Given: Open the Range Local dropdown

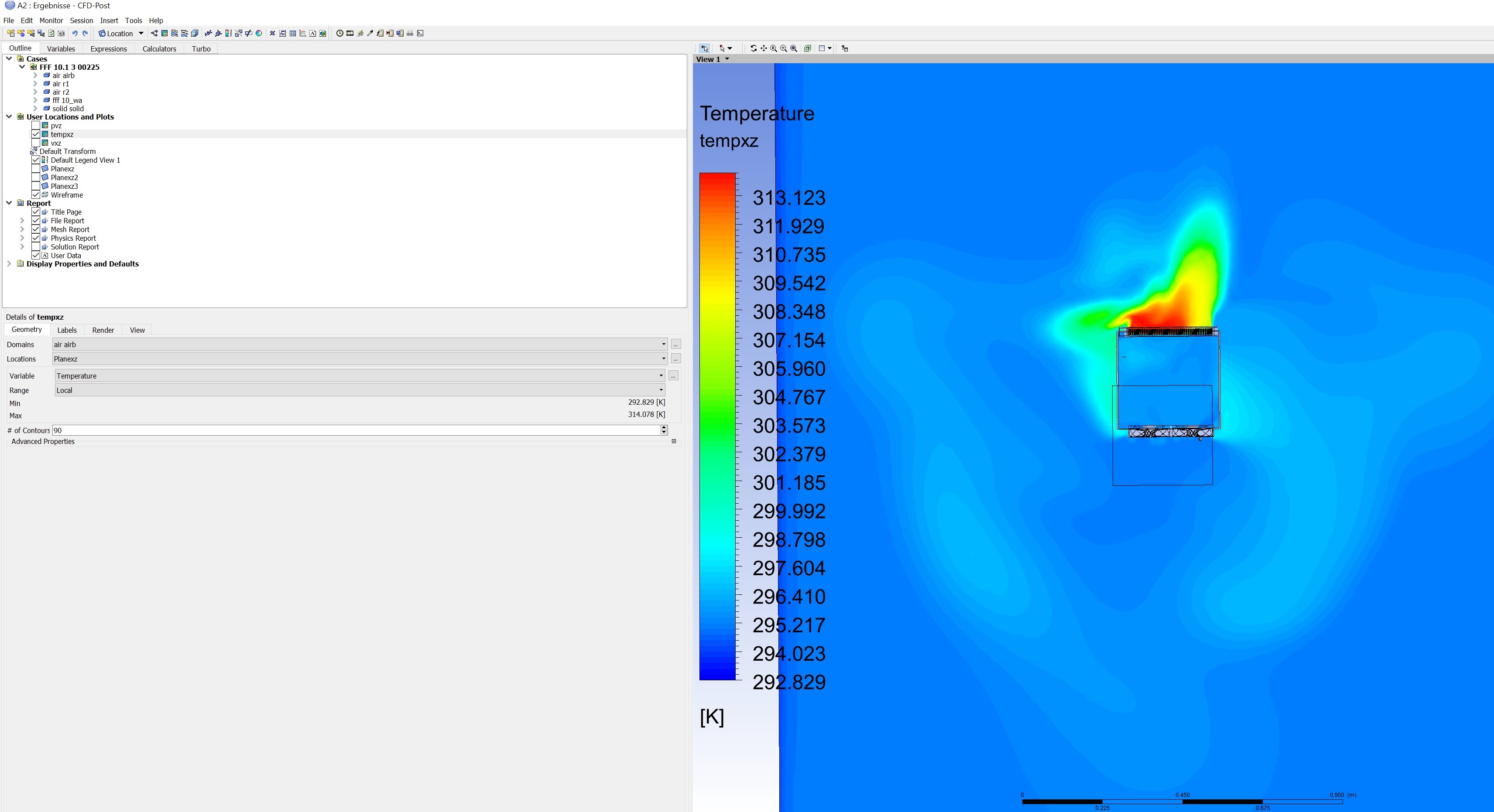Looking at the screenshot, I should (x=661, y=391).
